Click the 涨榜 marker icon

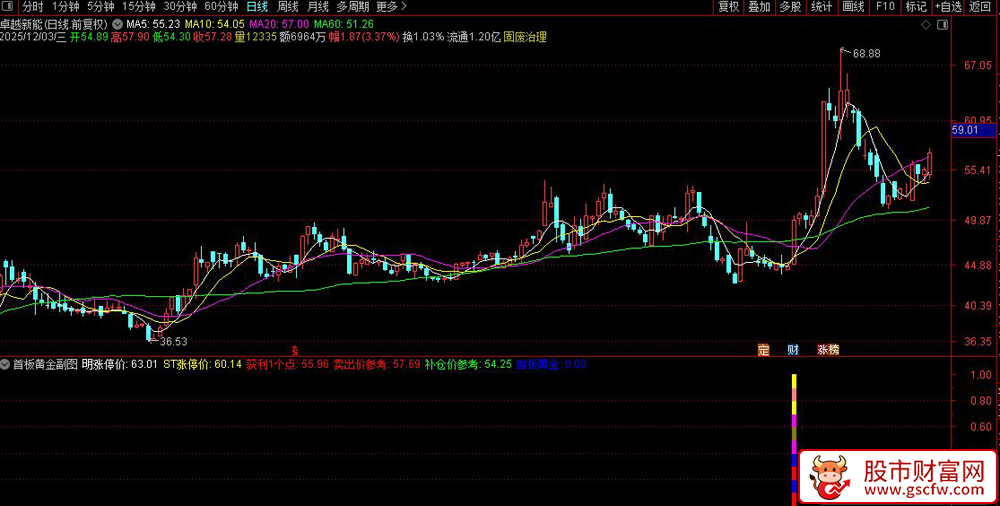[828, 349]
